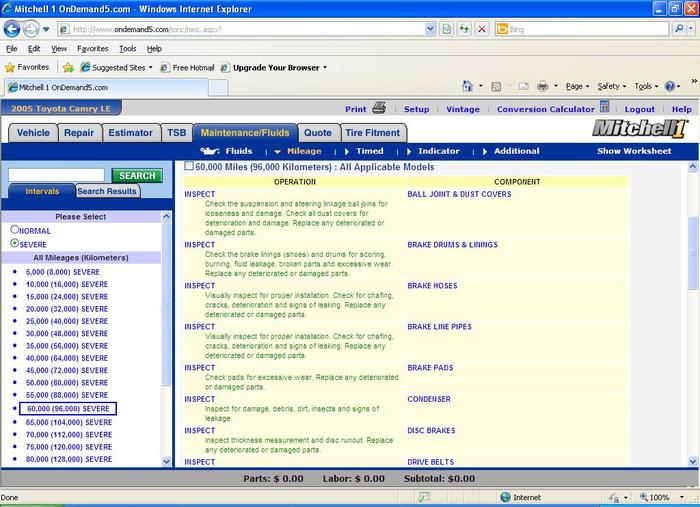Open the Tire Fitment tab
This screenshot has width=700, height=507.
click(x=372, y=132)
